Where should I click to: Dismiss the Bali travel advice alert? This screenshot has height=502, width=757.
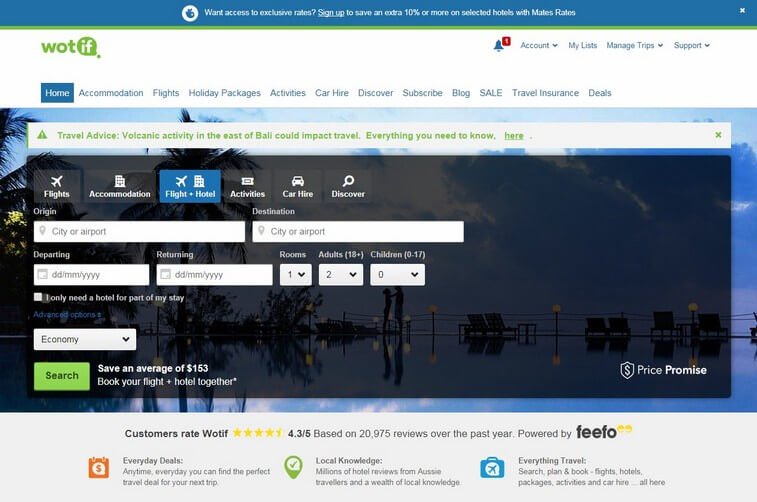click(718, 135)
